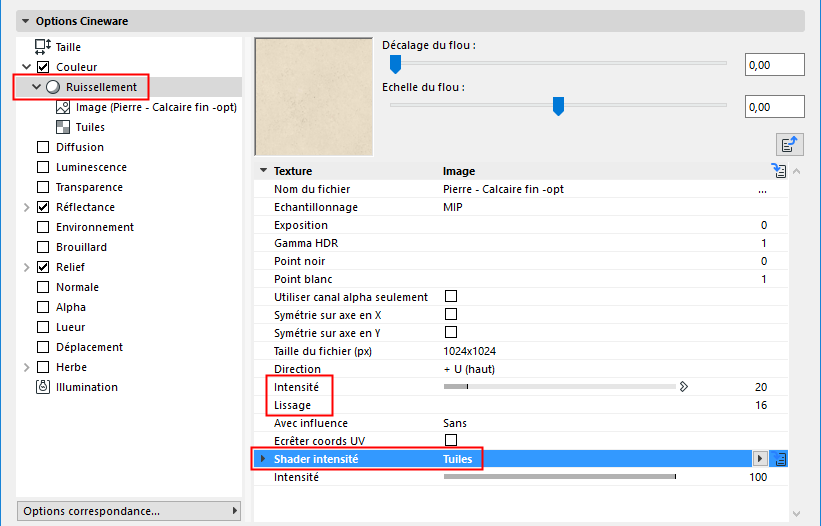The height and width of the screenshot is (526, 821).
Task: Select the Tuiles checkerboard icon
Action: (x=63, y=127)
